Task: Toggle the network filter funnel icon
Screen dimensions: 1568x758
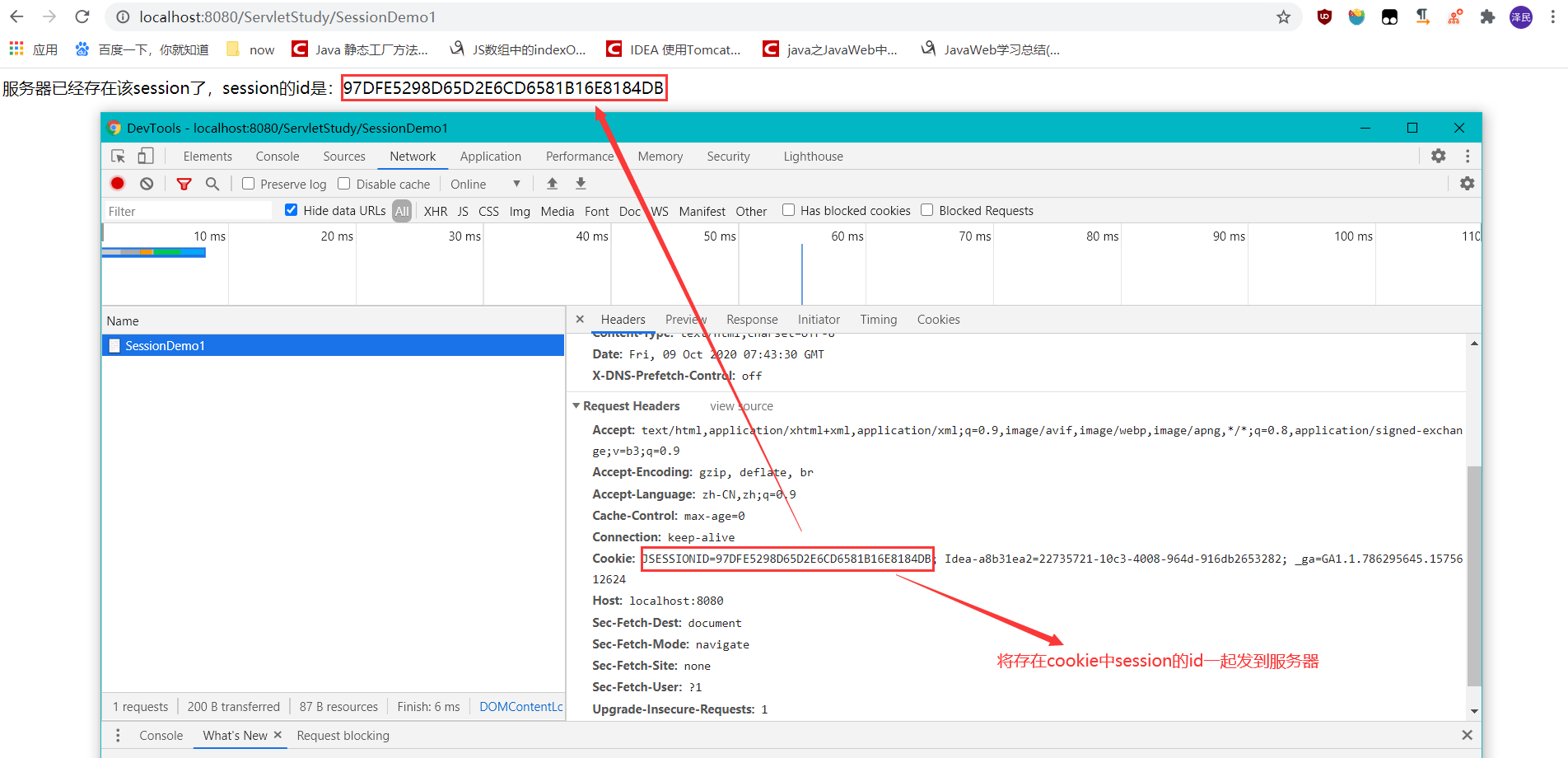Action: click(184, 184)
